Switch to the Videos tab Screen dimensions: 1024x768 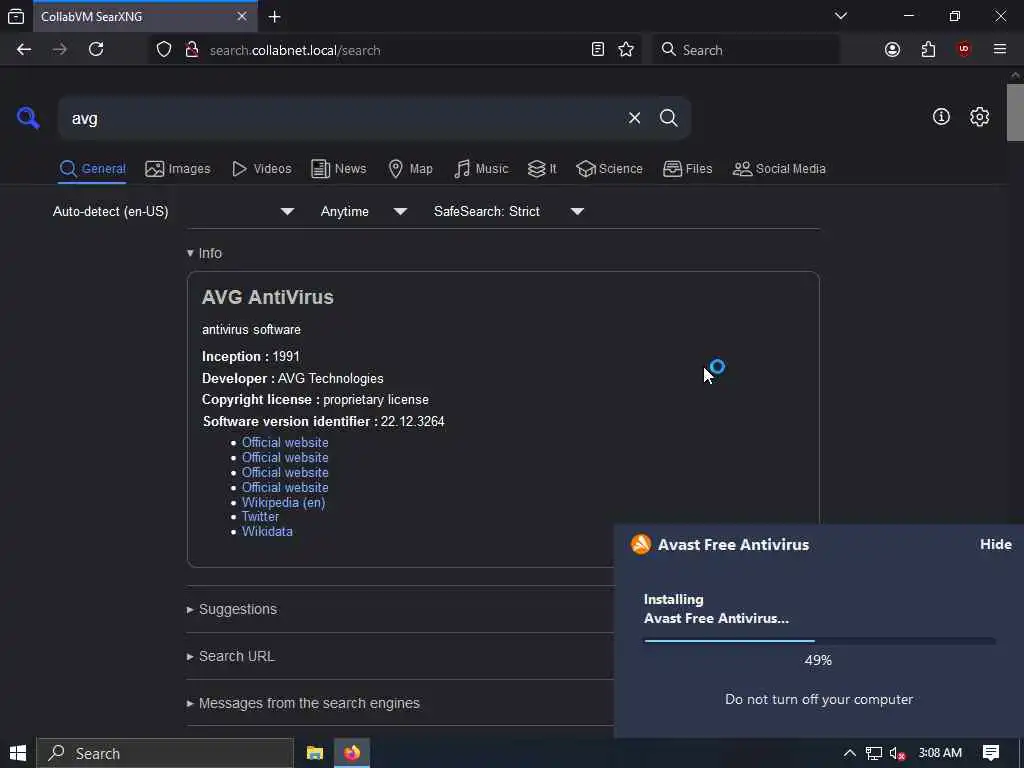click(261, 168)
